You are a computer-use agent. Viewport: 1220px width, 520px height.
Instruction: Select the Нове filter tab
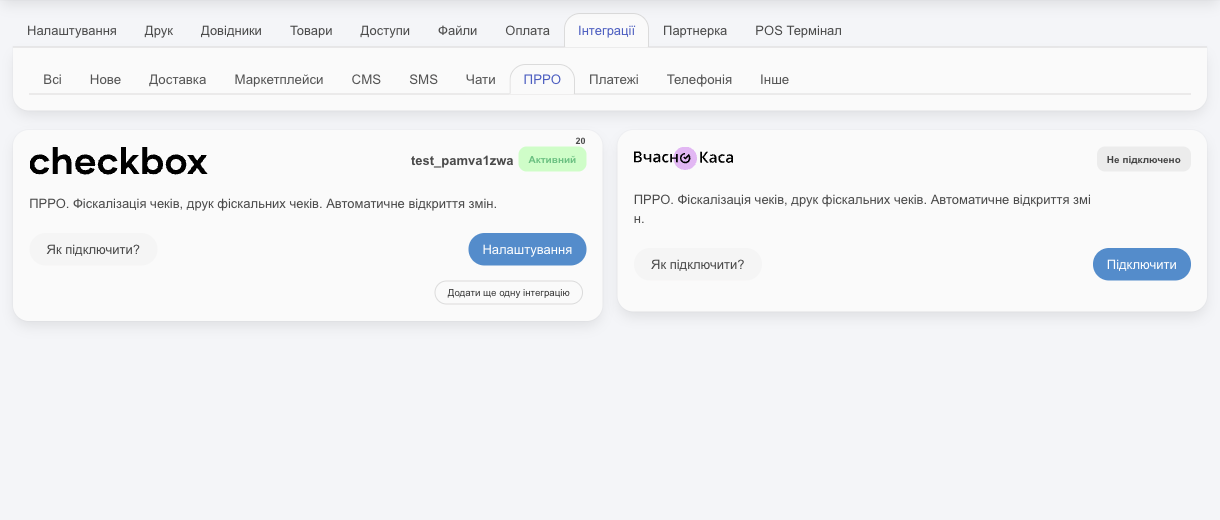pos(105,80)
